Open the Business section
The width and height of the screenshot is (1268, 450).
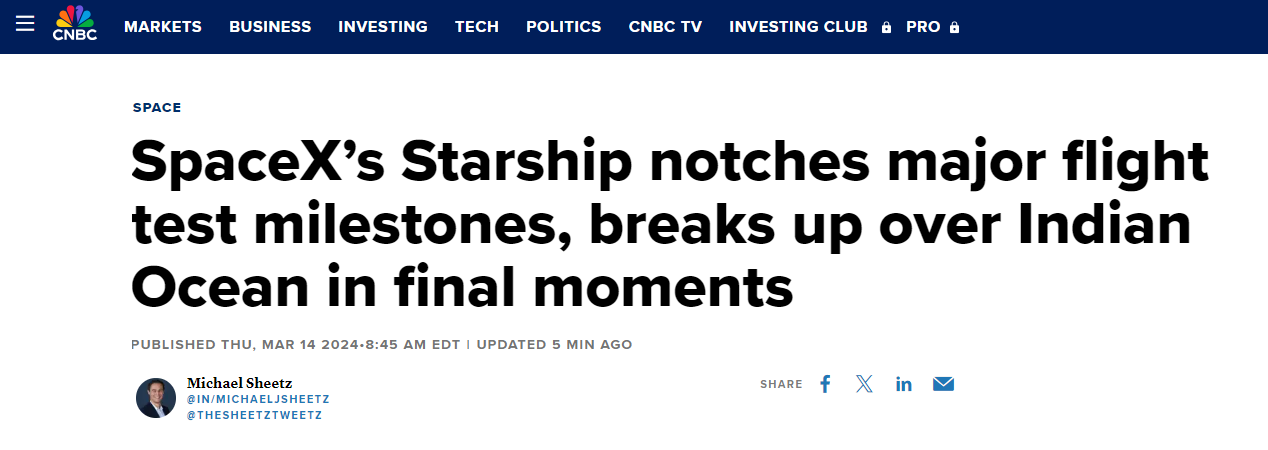[x=270, y=27]
